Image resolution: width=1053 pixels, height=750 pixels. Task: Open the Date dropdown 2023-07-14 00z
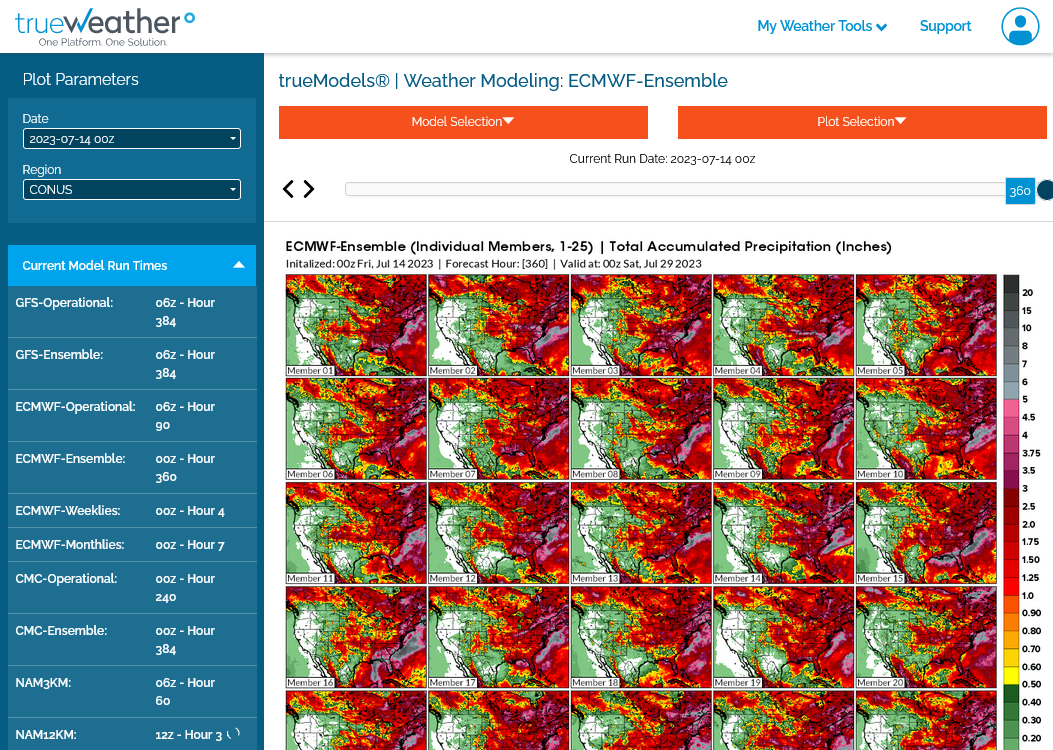(132, 139)
